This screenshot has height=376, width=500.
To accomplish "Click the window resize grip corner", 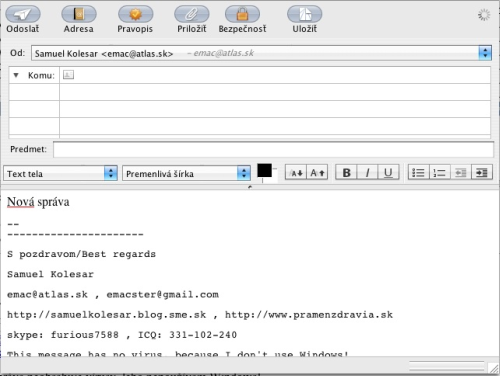I will click(493, 368).
